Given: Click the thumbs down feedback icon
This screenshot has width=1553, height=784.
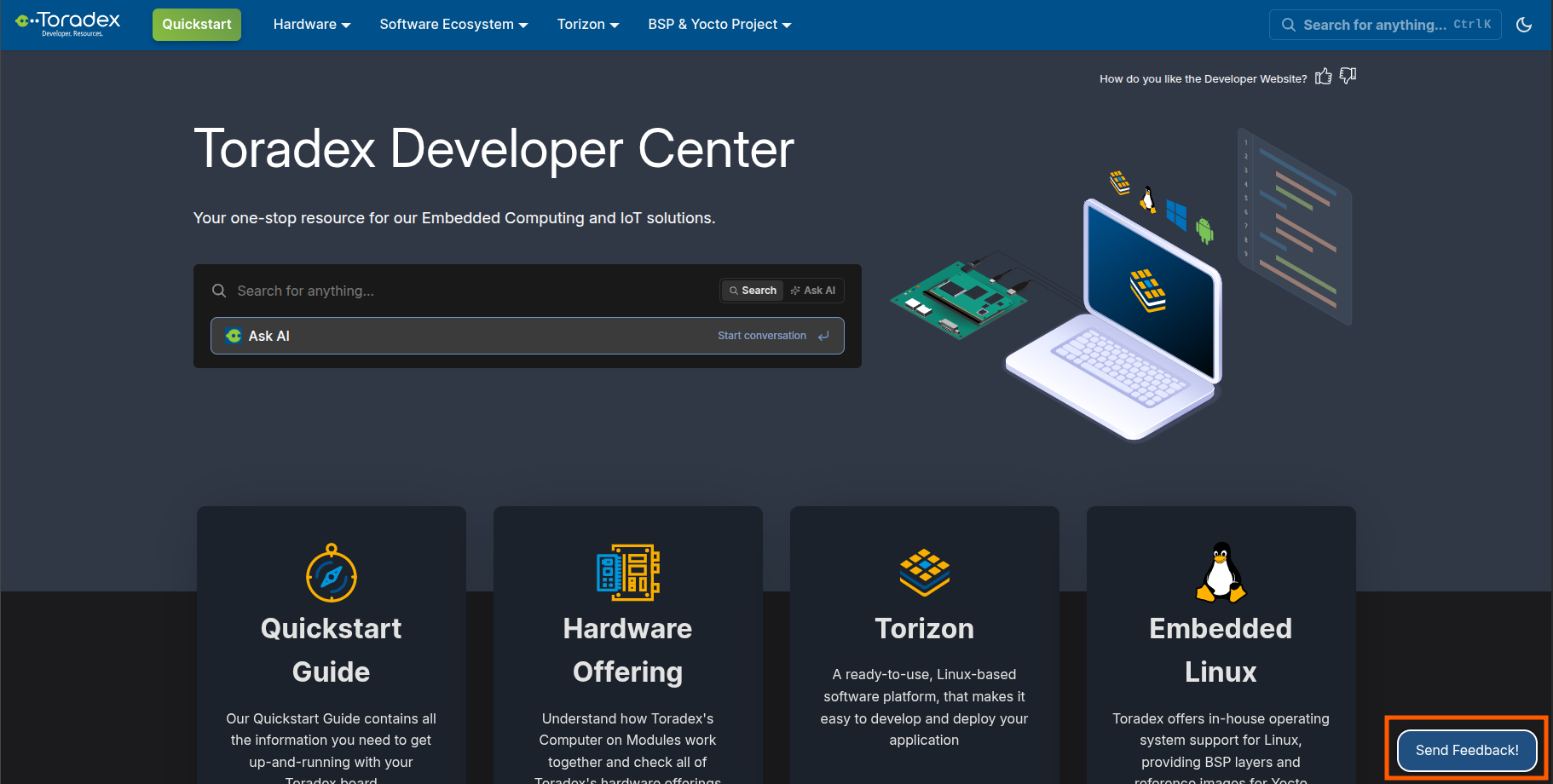Looking at the screenshot, I should pyautogui.click(x=1348, y=77).
